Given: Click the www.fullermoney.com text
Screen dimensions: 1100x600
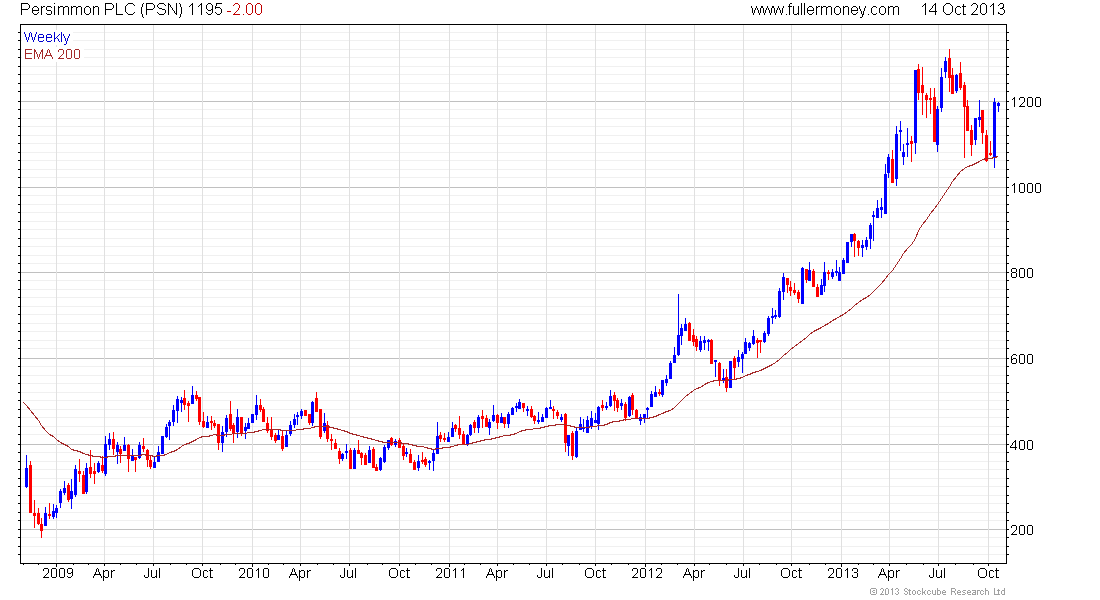Looking at the screenshot, I should (x=825, y=10).
